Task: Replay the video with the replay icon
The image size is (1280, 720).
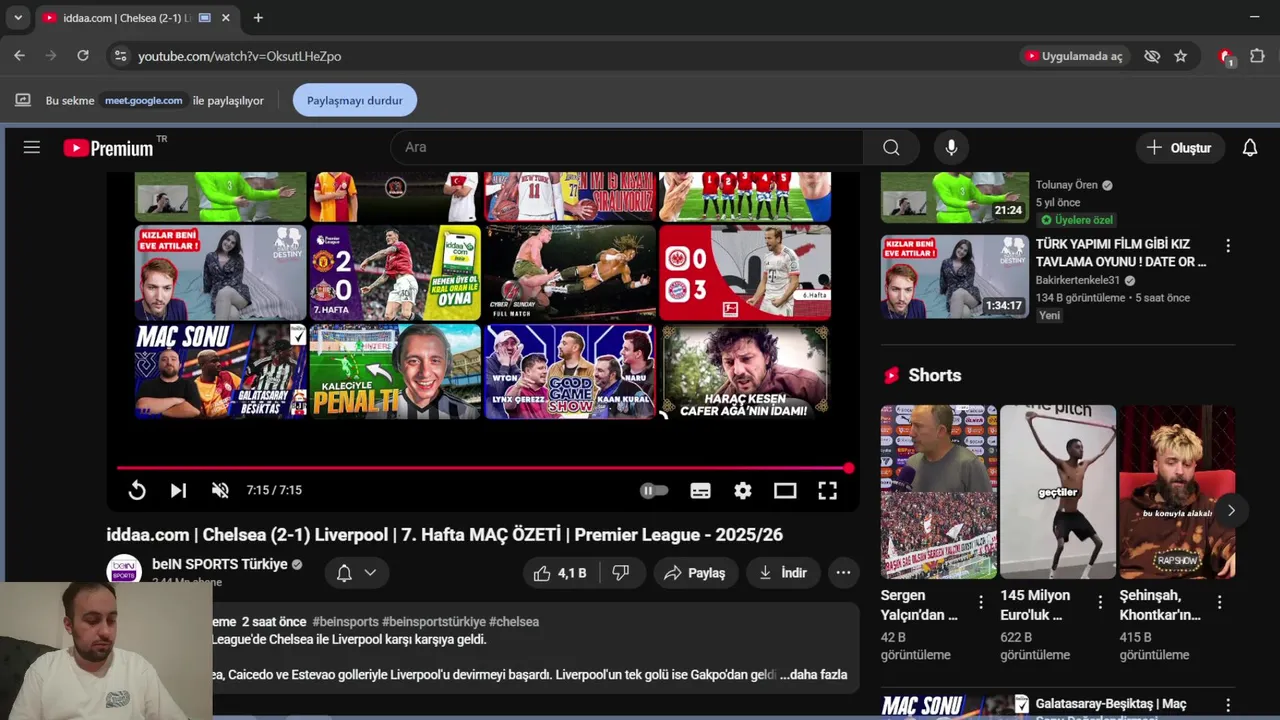Action: click(x=137, y=490)
